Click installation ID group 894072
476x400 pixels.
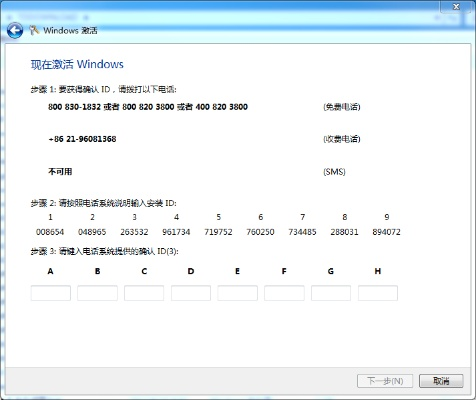tap(387, 232)
